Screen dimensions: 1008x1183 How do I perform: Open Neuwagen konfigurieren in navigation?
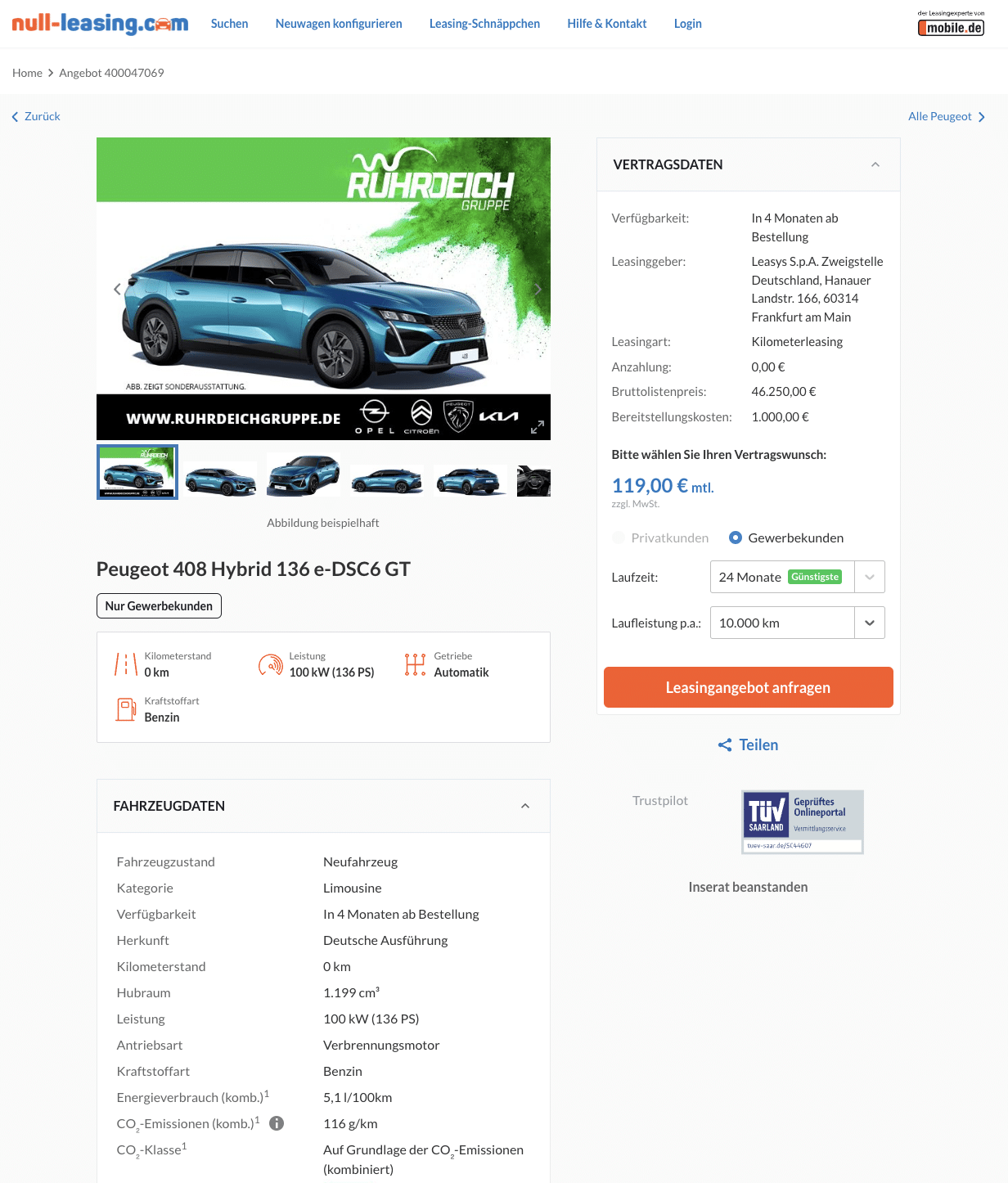pos(339,24)
